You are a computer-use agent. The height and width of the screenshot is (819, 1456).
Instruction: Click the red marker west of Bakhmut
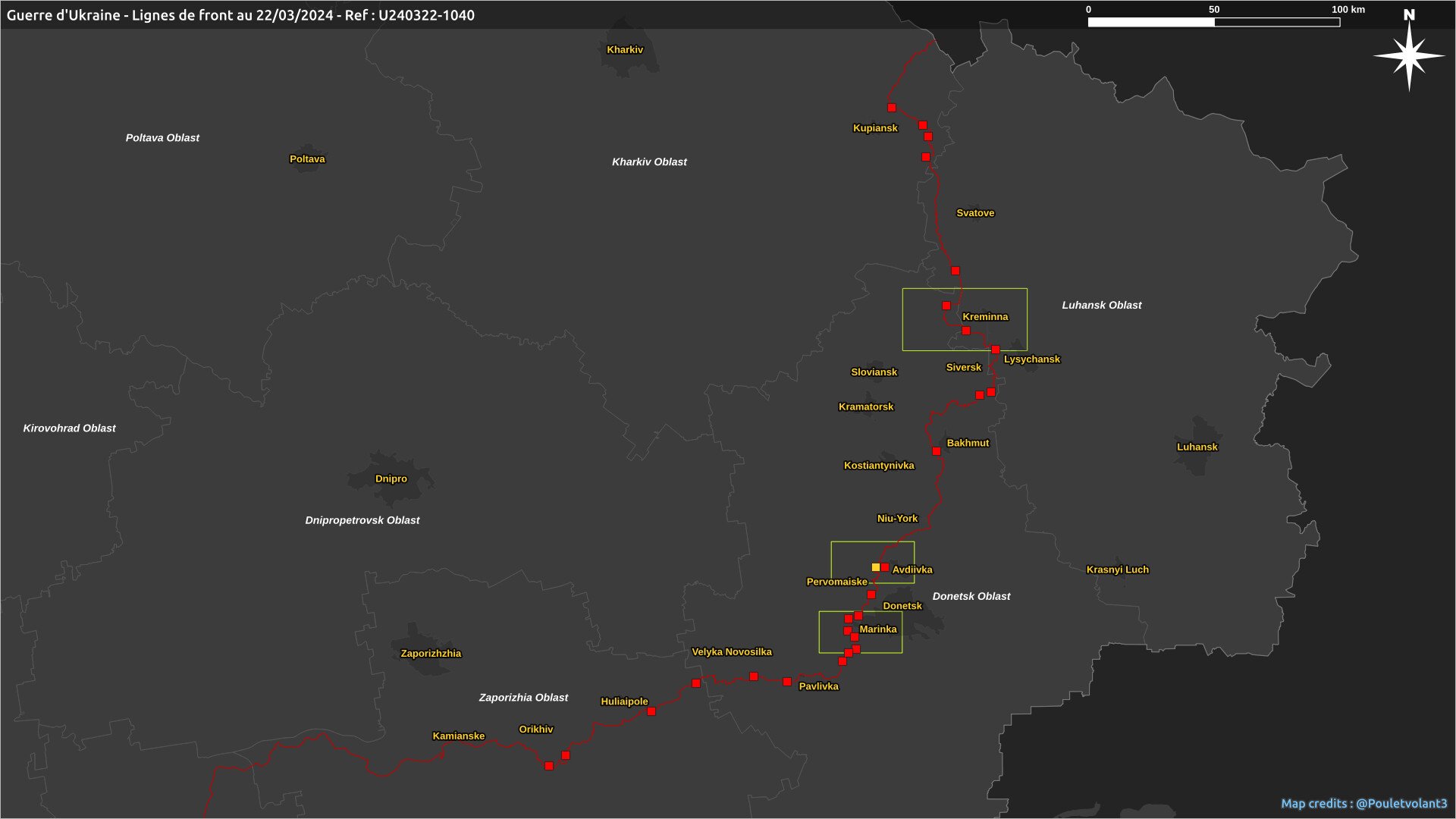tap(937, 451)
